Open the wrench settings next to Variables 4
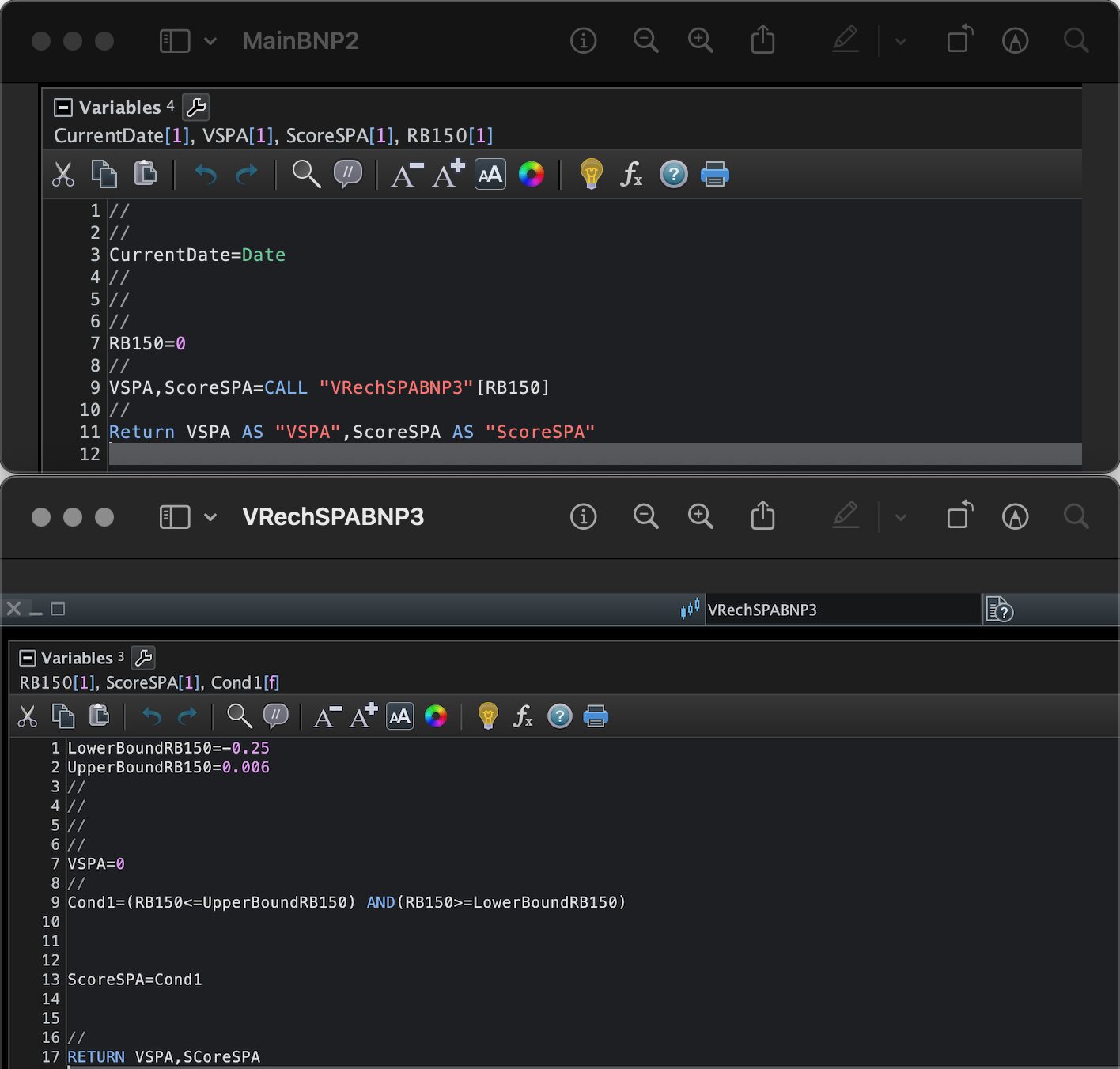Image resolution: width=1120 pixels, height=1069 pixels. pyautogui.click(x=195, y=107)
